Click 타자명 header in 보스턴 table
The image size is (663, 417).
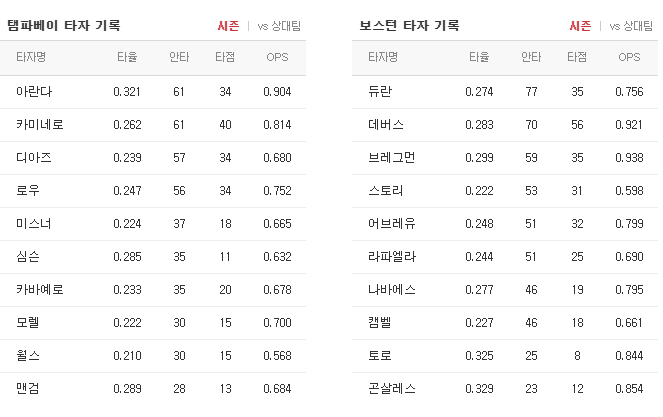(383, 57)
